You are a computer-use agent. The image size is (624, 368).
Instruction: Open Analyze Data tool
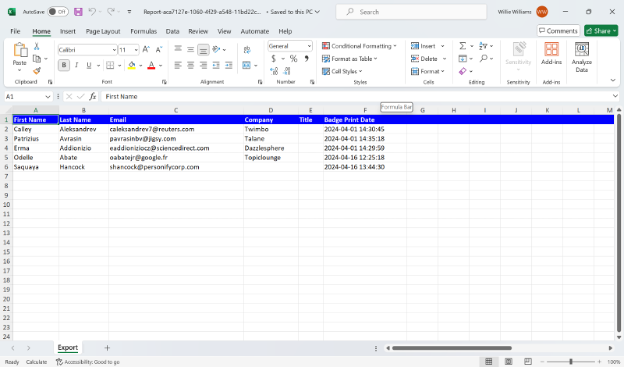(x=581, y=58)
